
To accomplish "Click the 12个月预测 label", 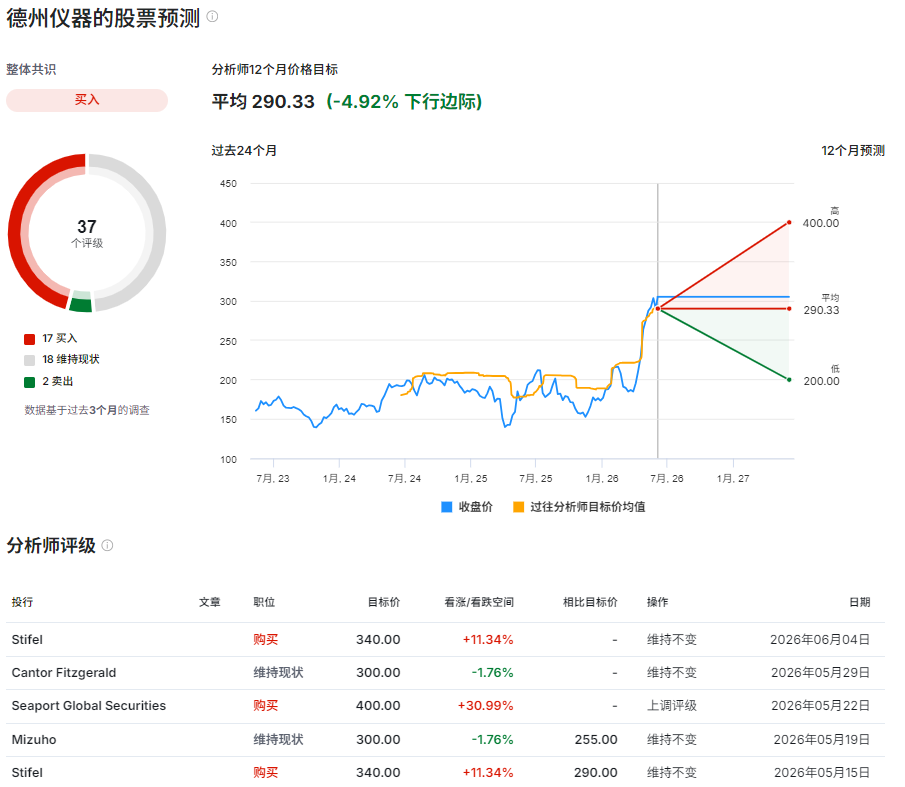I will [853, 151].
